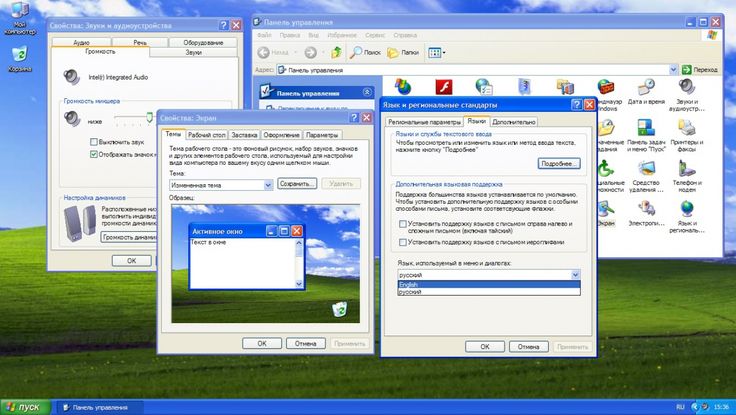Click the green forward arrow toolbar button
Image resolution: width=736 pixels, height=415 pixels.
[310, 53]
